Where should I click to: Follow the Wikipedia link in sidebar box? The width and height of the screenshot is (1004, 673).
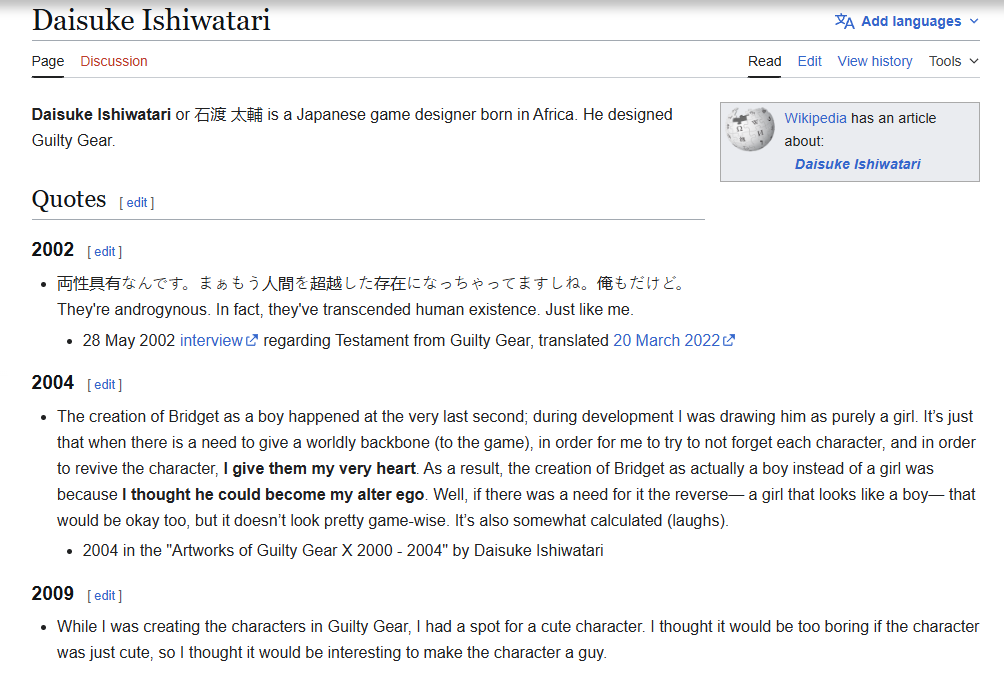(815, 118)
